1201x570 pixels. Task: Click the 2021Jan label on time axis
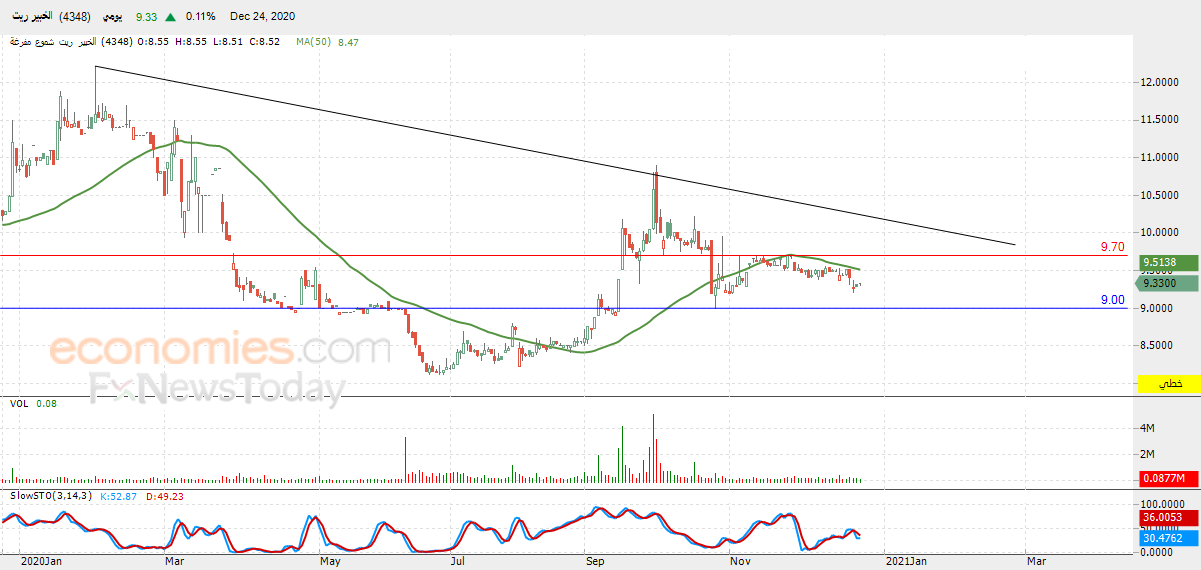coord(906,561)
